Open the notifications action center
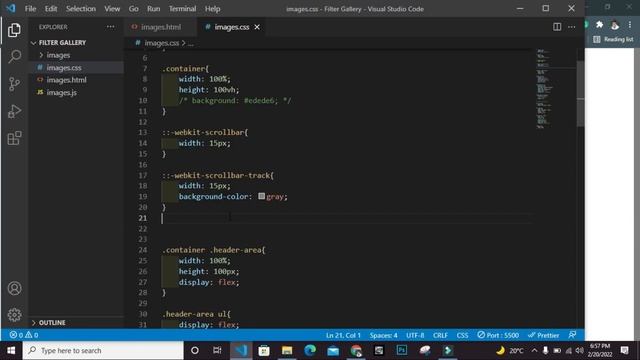The width and height of the screenshot is (640, 360). pyautogui.click(x=624, y=350)
